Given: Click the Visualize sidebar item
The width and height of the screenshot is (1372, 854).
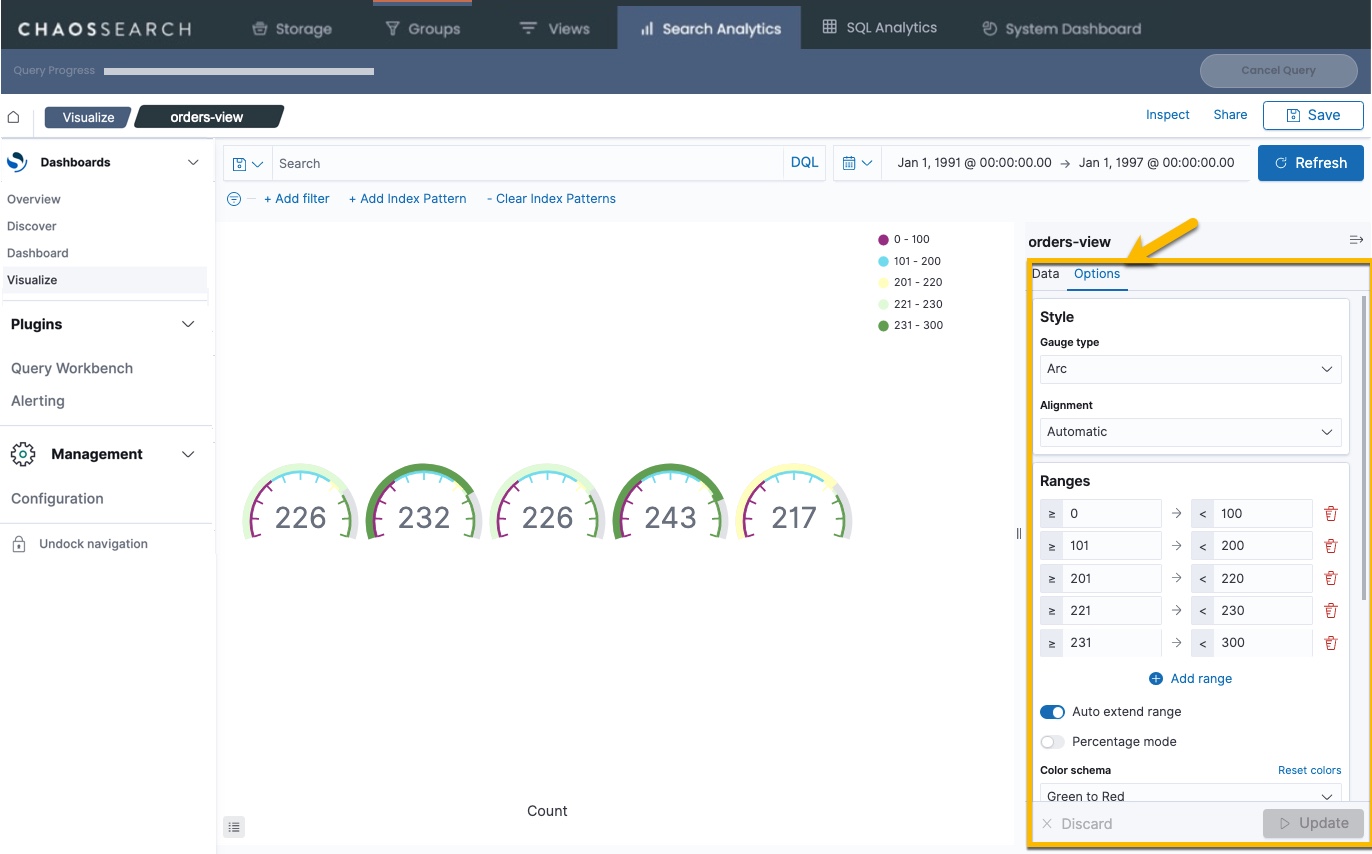Looking at the screenshot, I should point(32,280).
